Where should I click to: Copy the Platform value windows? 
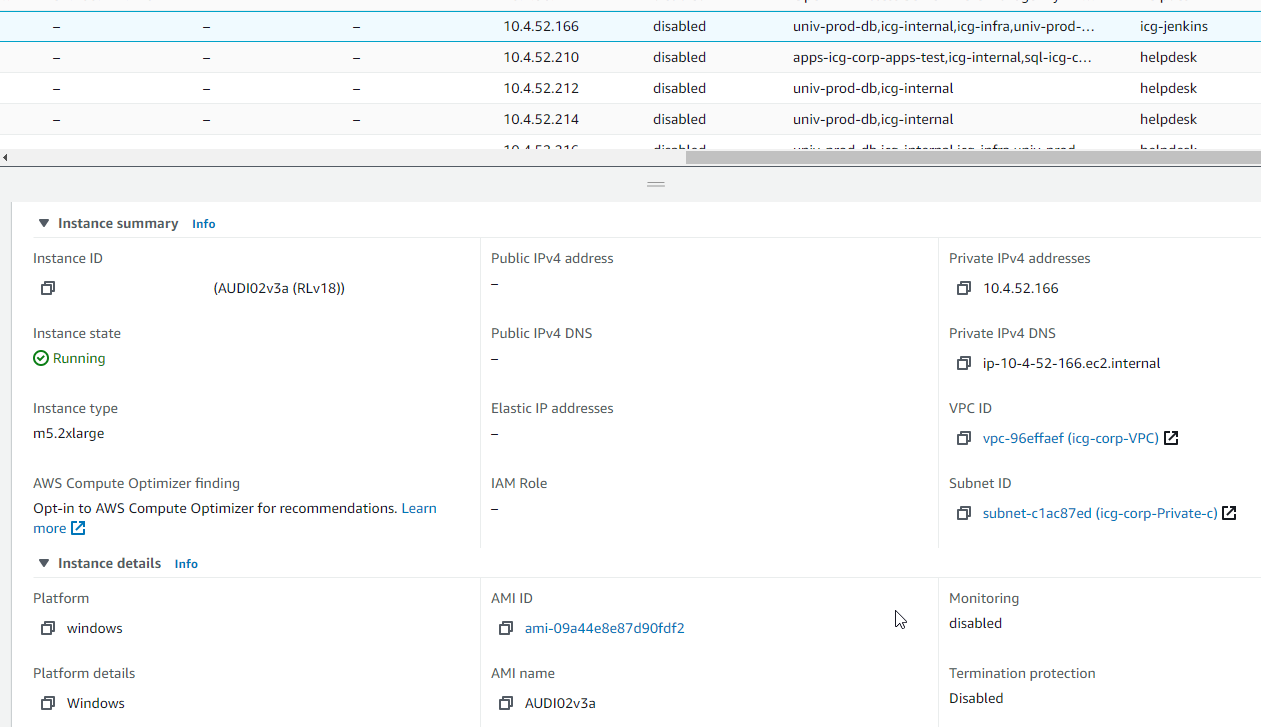(x=47, y=628)
